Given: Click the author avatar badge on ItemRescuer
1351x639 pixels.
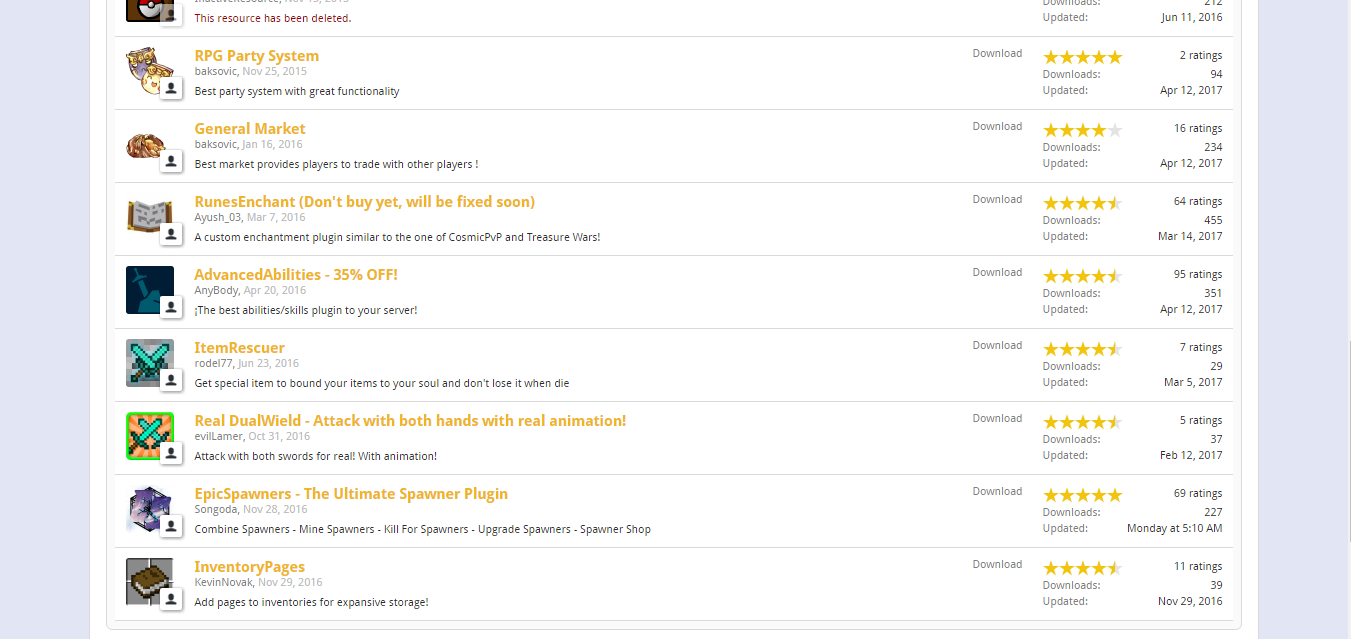Looking at the screenshot, I should coord(171,380).
